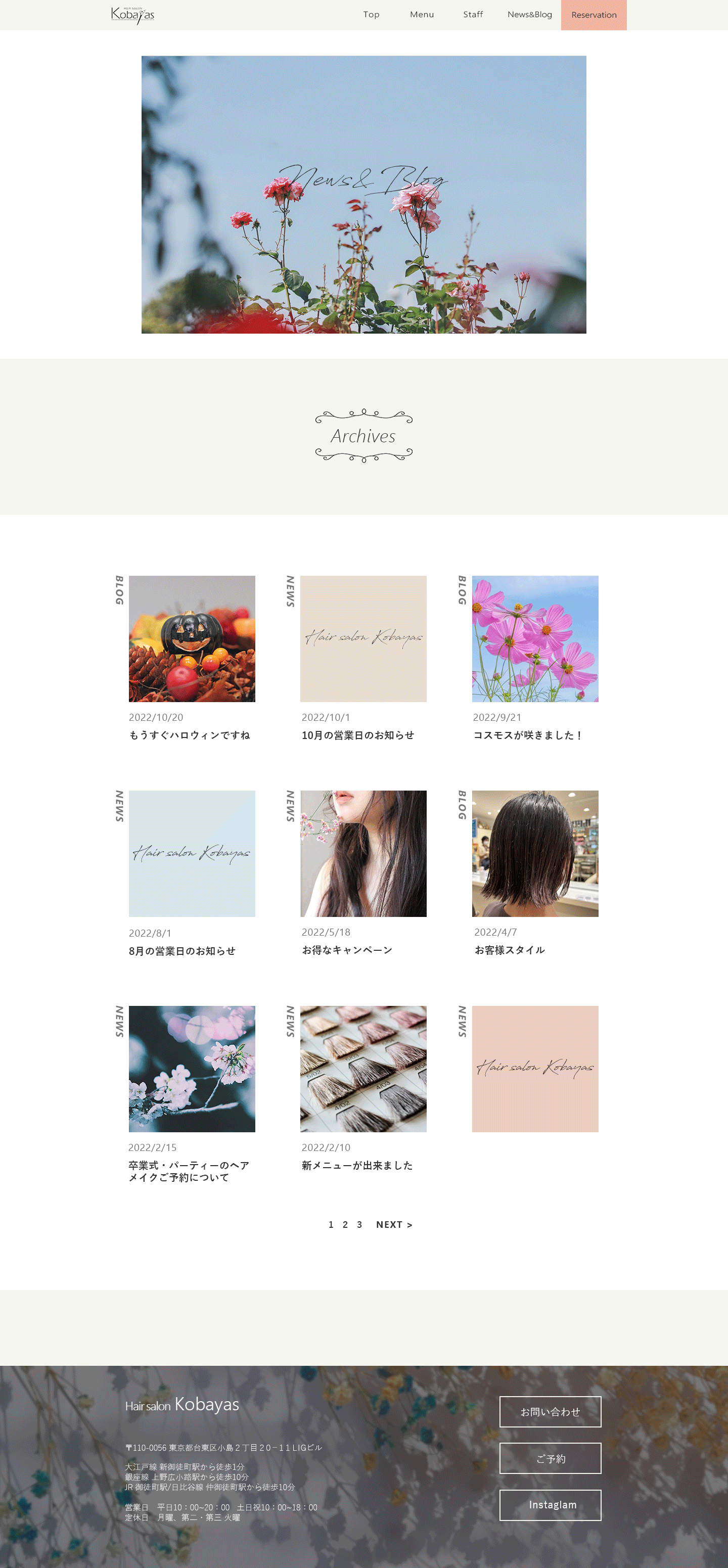Open the Top menu item
Screen dimensions: 728x1568
coord(371,15)
